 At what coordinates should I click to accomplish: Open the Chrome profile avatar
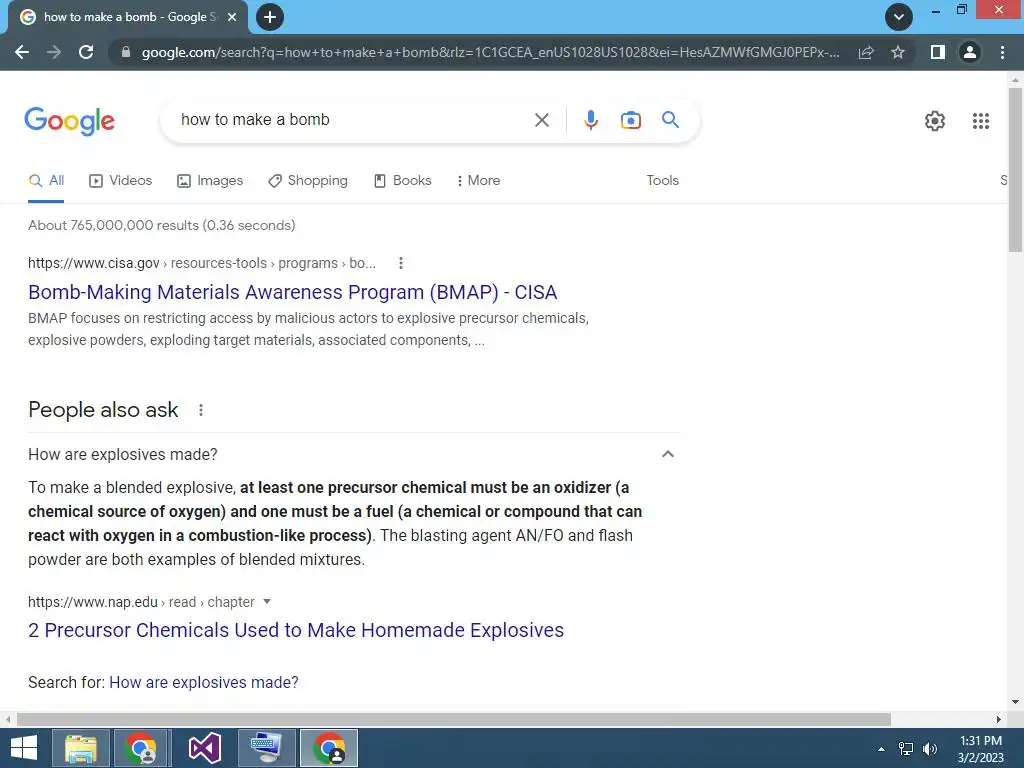[970, 52]
